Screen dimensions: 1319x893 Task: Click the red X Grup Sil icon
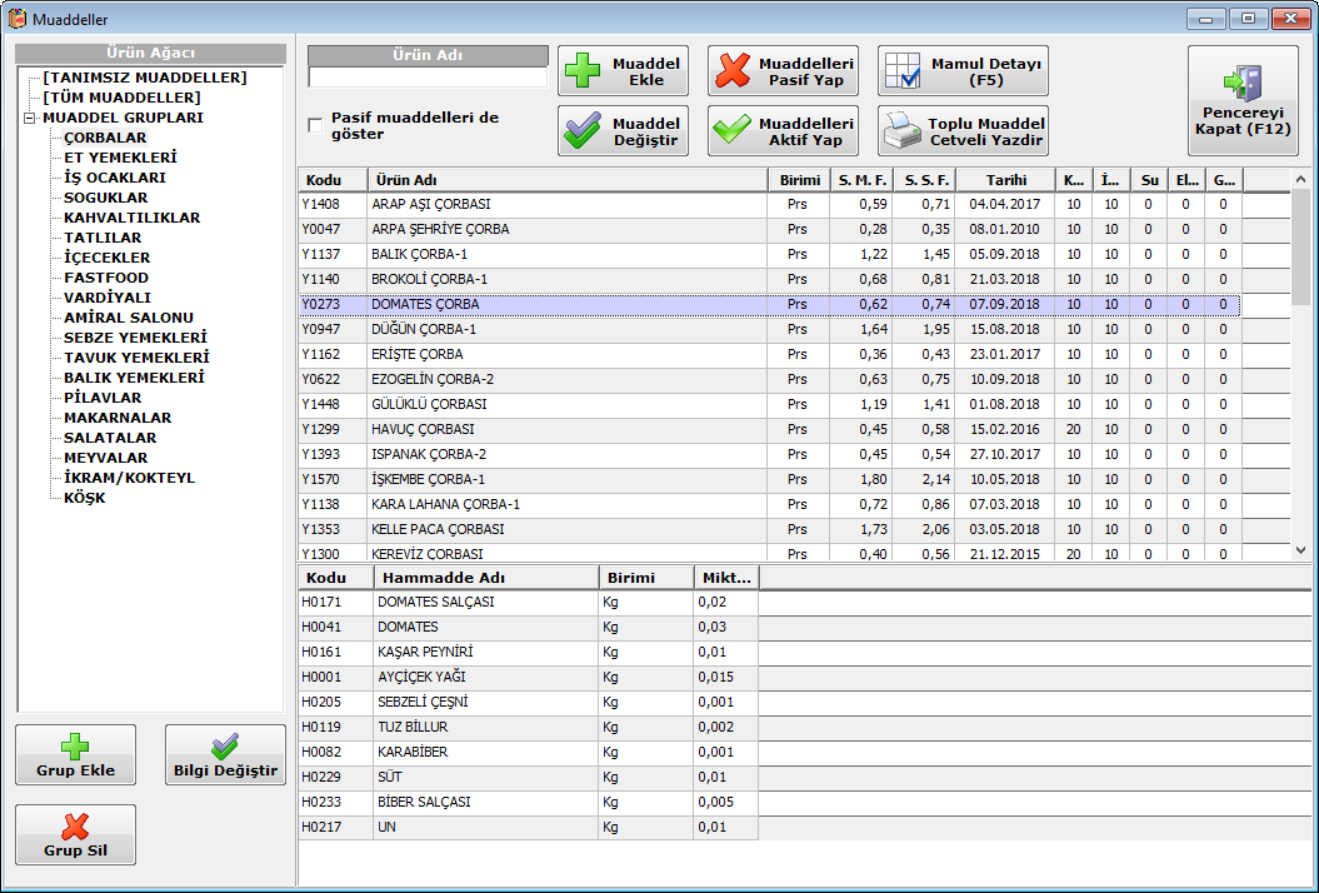coord(76,826)
